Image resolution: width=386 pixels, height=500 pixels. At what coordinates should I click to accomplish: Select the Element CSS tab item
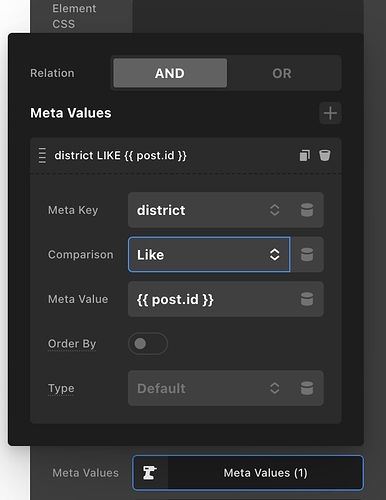pos(74,16)
